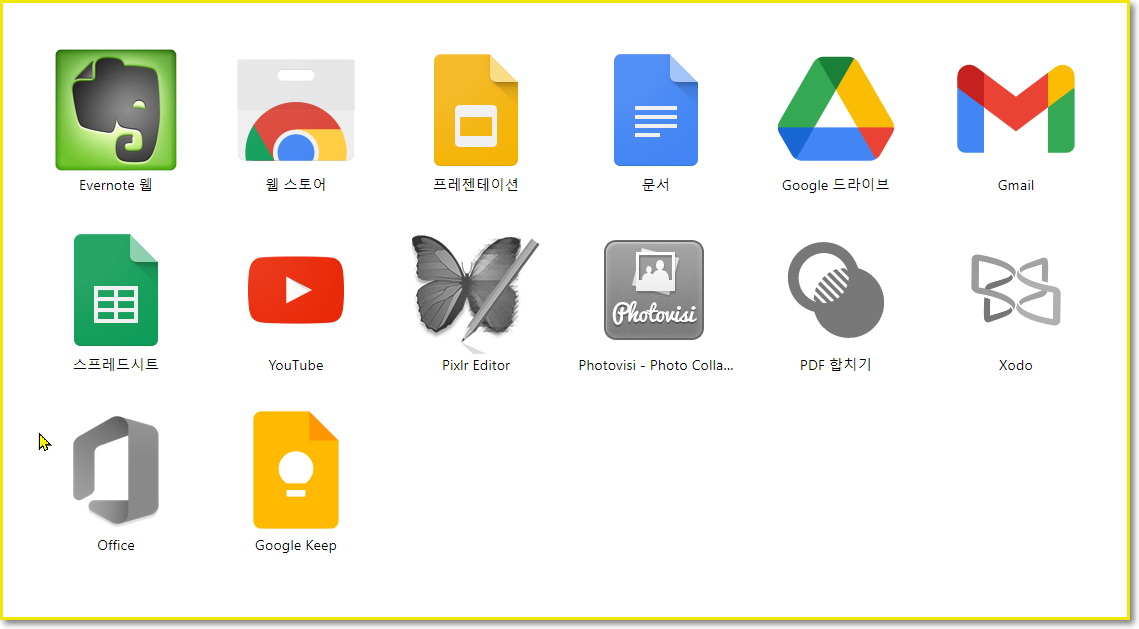This screenshot has height=629, width=1139.
Task: Open the yellow Slides 프레젠테이션 icon
Action: click(476, 110)
